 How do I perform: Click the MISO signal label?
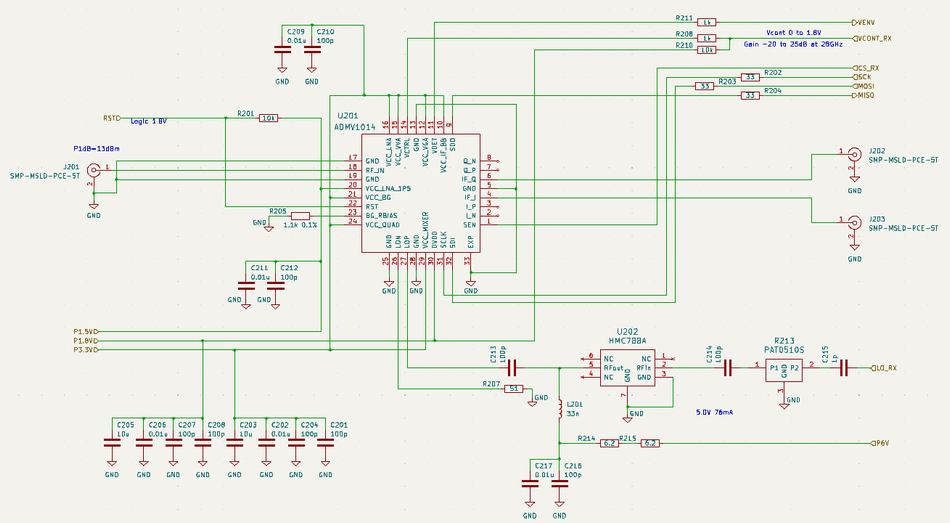tap(865, 96)
